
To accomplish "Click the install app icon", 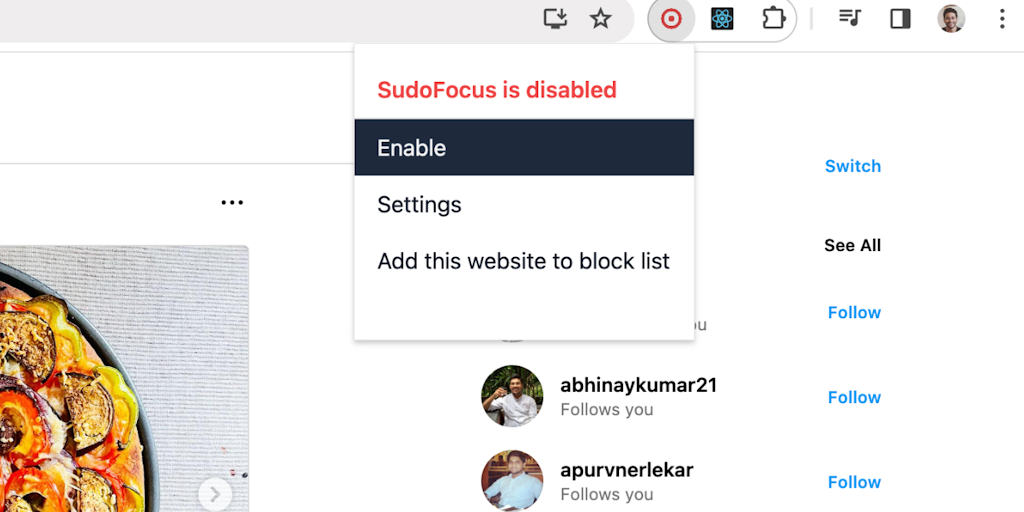I will click(x=555, y=19).
